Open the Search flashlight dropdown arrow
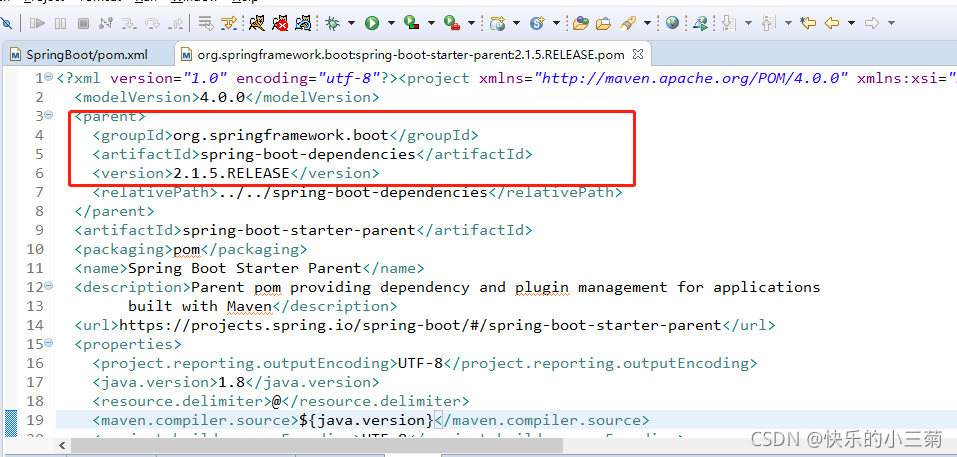This screenshot has width=957, height=457. pyautogui.click(x=648, y=23)
